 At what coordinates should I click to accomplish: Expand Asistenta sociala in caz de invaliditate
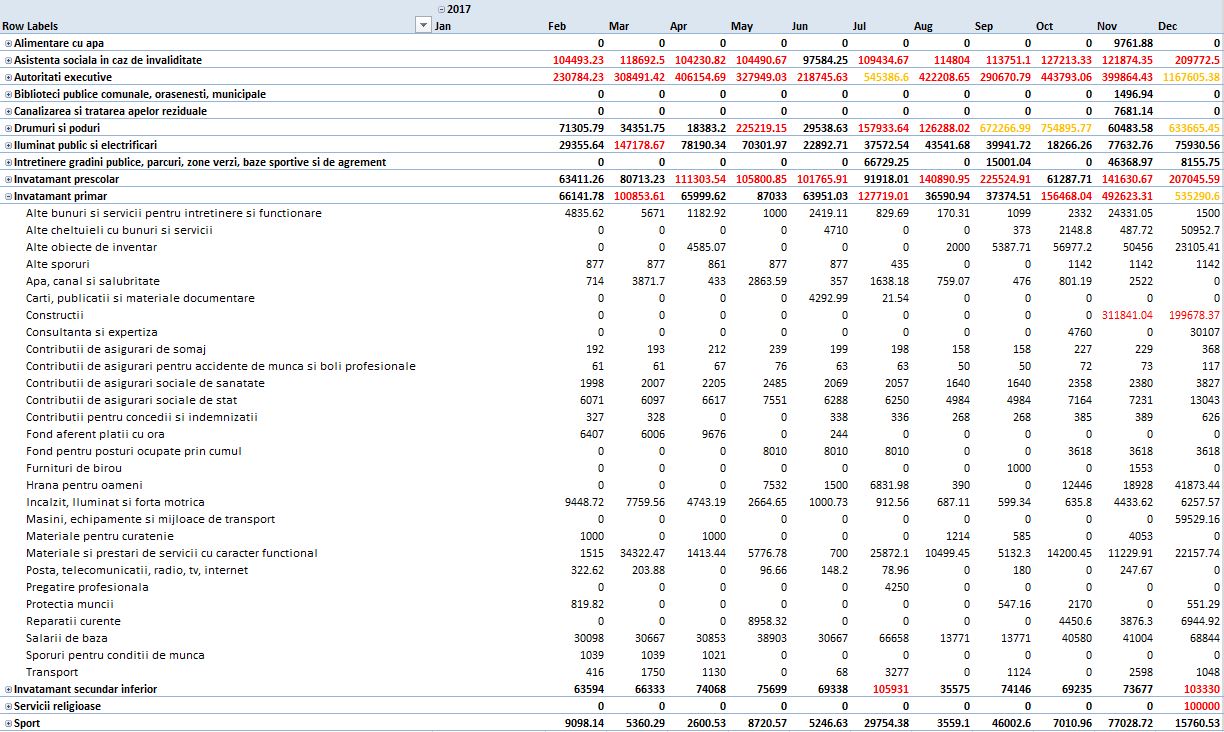tap(8, 61)
